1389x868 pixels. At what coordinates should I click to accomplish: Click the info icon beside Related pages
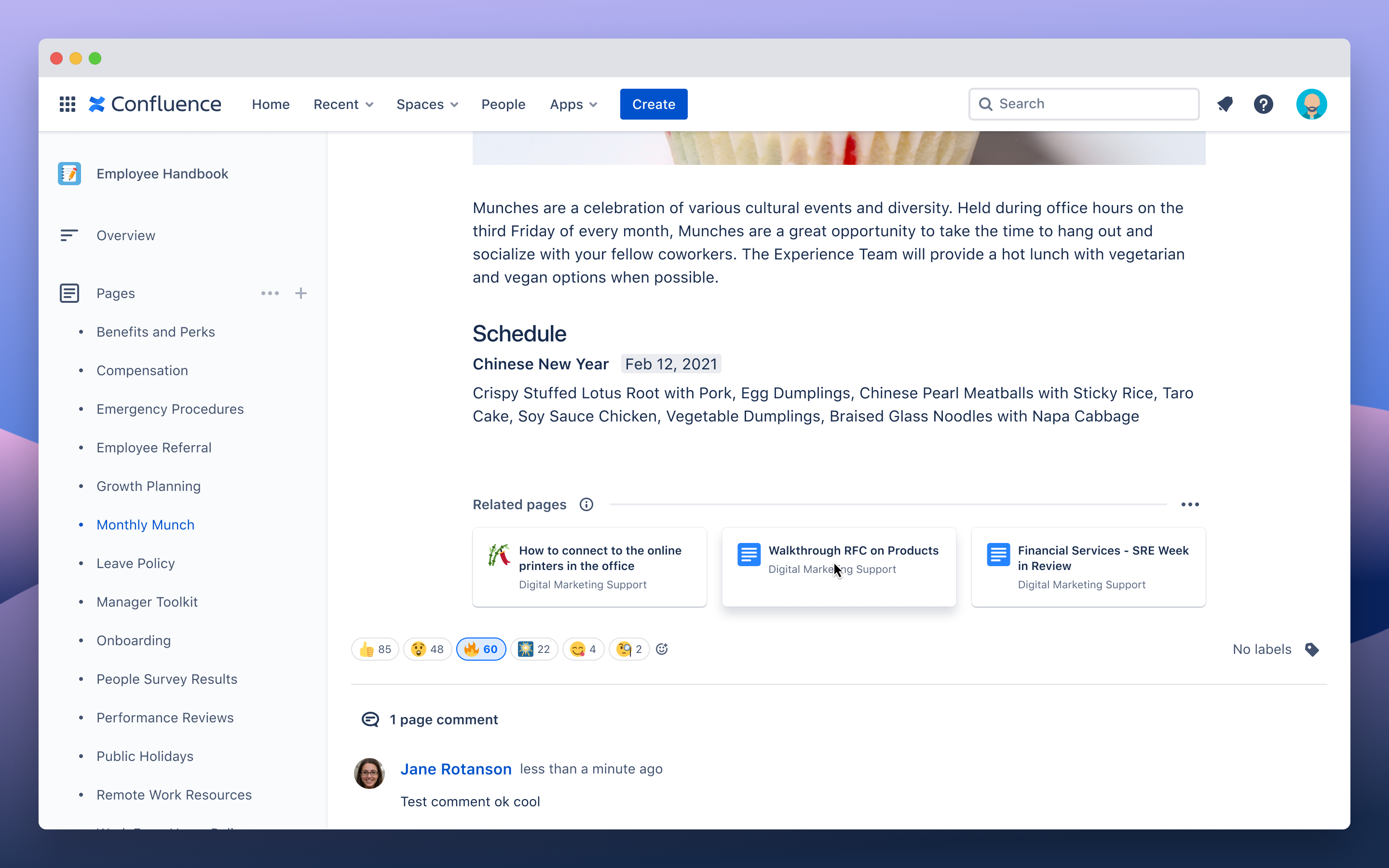(586, 504)
